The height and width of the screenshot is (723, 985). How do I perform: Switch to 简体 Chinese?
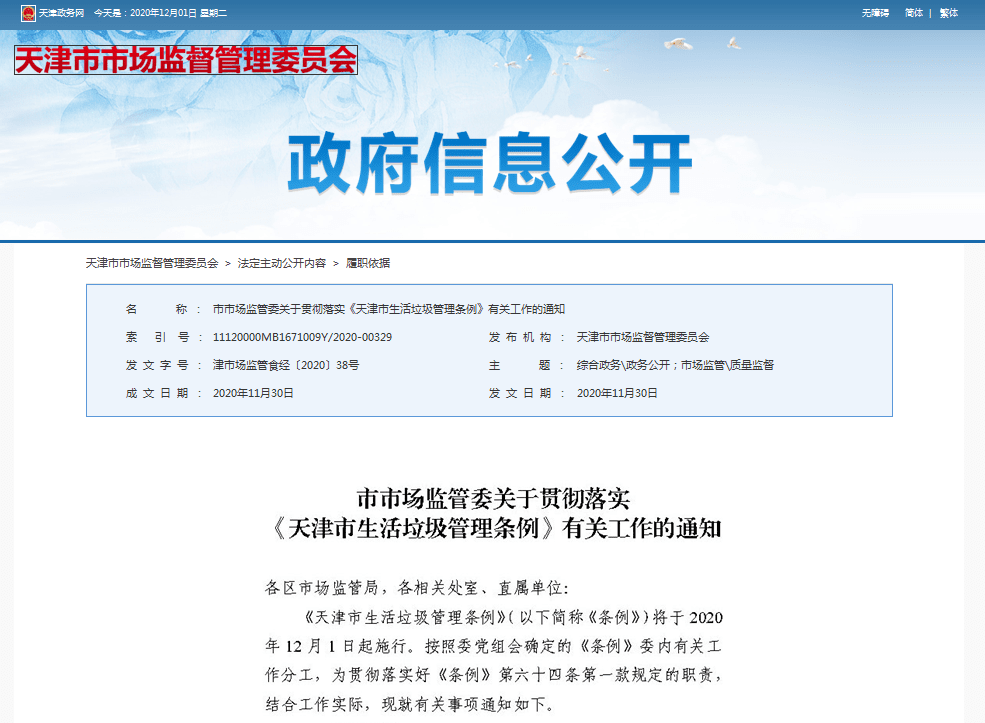tap(914, 13)
